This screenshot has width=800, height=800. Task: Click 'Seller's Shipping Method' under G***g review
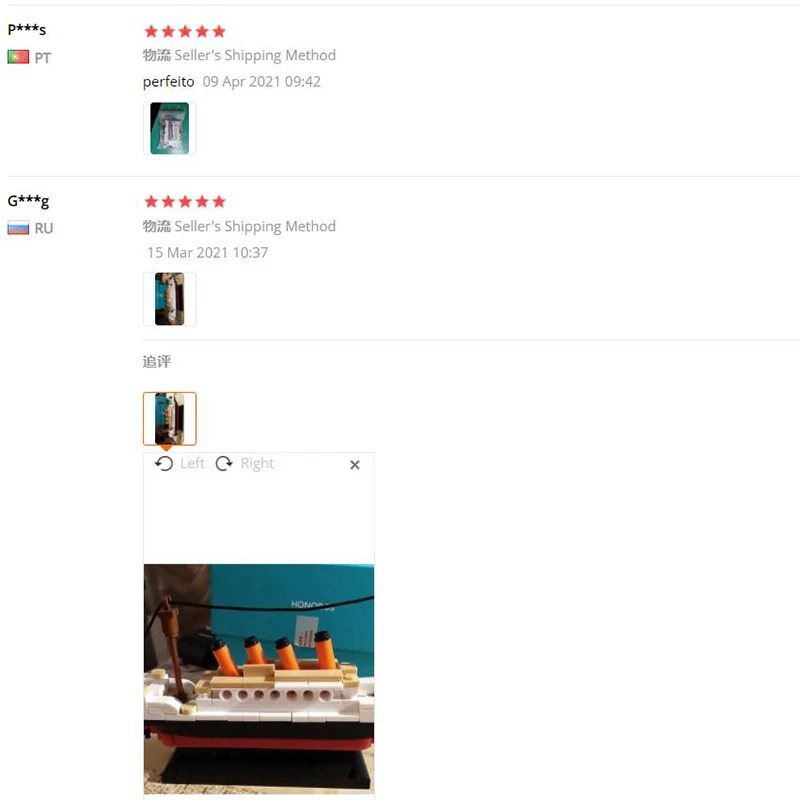pyautogui.click(x=255, y=226)
